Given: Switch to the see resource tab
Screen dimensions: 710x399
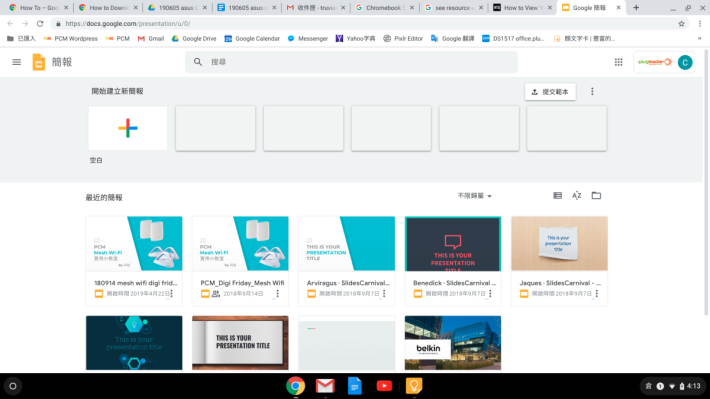Looking at the screenshot, I should tap(454, 8).
